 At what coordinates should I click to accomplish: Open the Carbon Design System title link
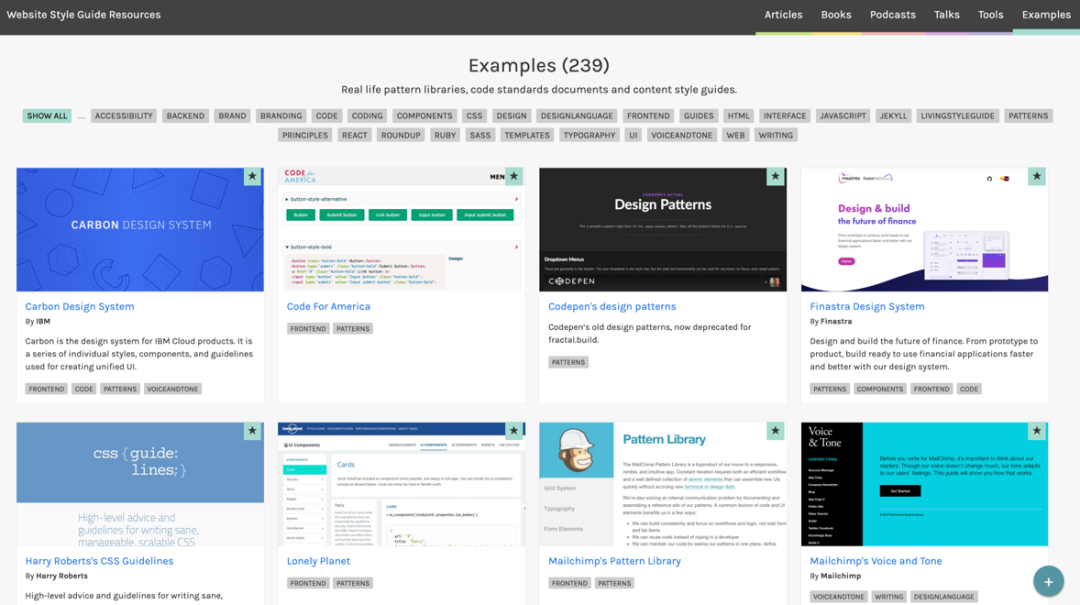[x=80, y=307]
